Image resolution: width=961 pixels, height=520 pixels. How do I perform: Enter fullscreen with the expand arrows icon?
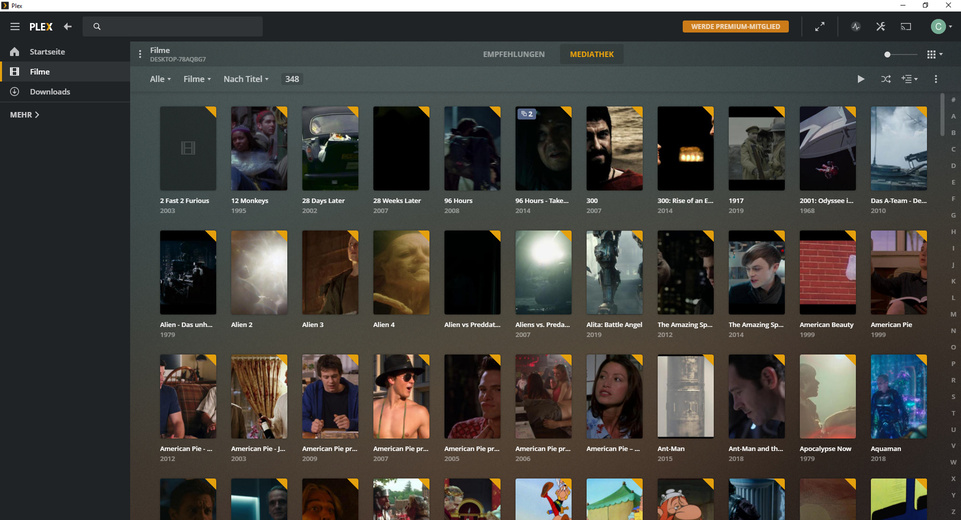coord(819,26)
